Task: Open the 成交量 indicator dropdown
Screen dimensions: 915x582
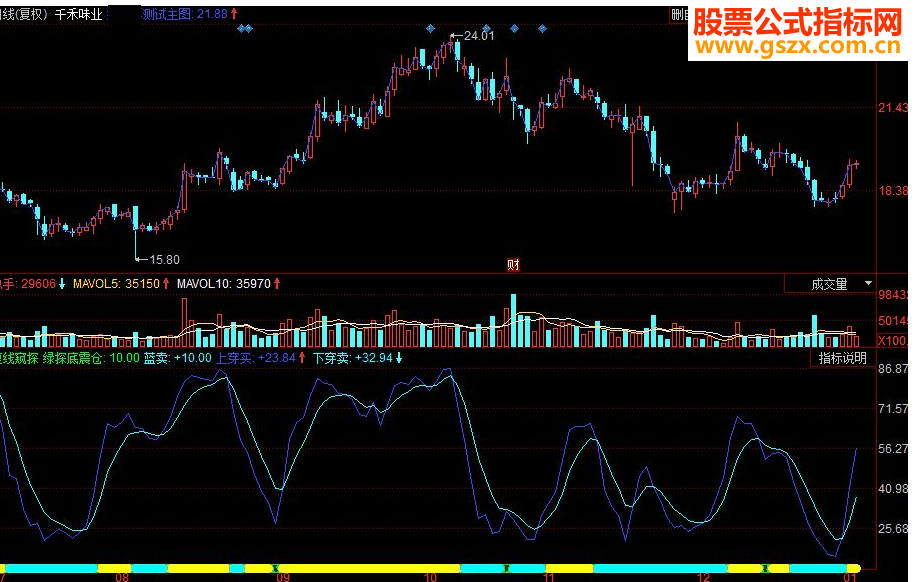Action: [x=868, y=284]
